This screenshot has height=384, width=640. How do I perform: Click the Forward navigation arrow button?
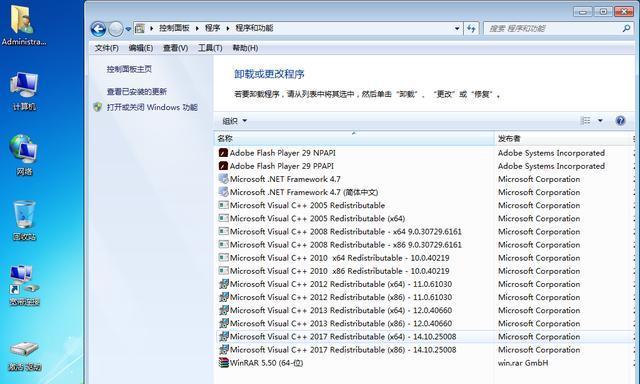[x=116, y=29]
